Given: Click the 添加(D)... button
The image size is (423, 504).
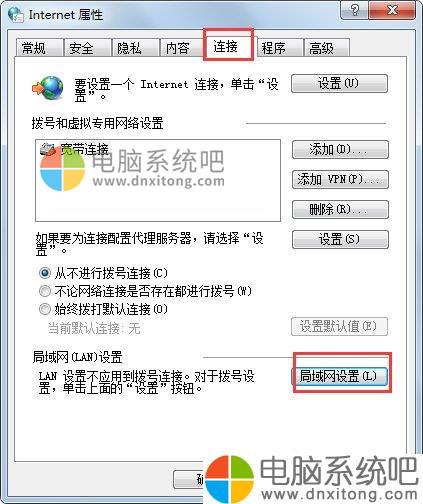Looking at the screenshot, I should (340, 149).
